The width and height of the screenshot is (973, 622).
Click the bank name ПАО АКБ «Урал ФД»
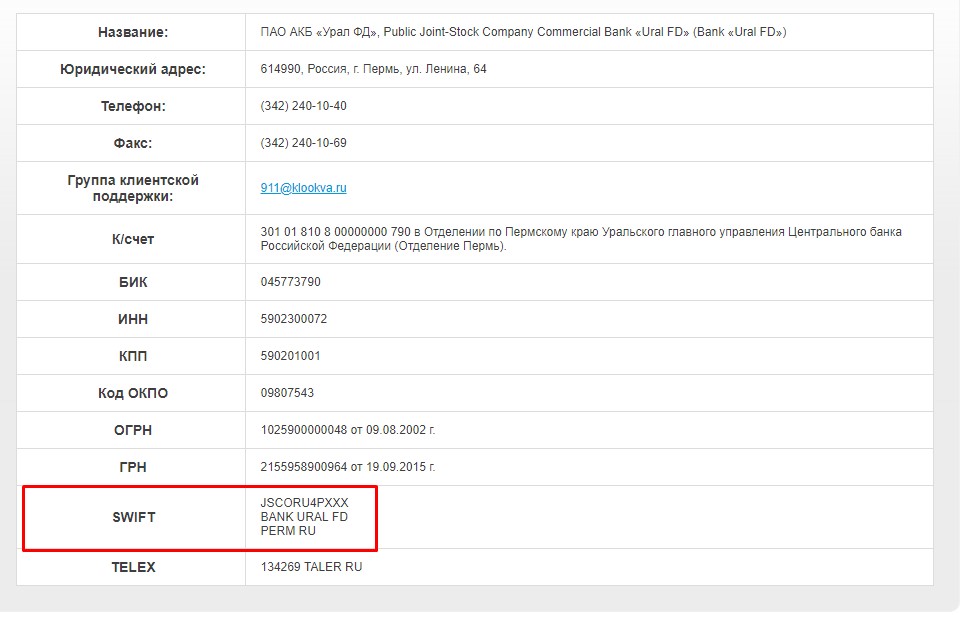coord(319,32)
